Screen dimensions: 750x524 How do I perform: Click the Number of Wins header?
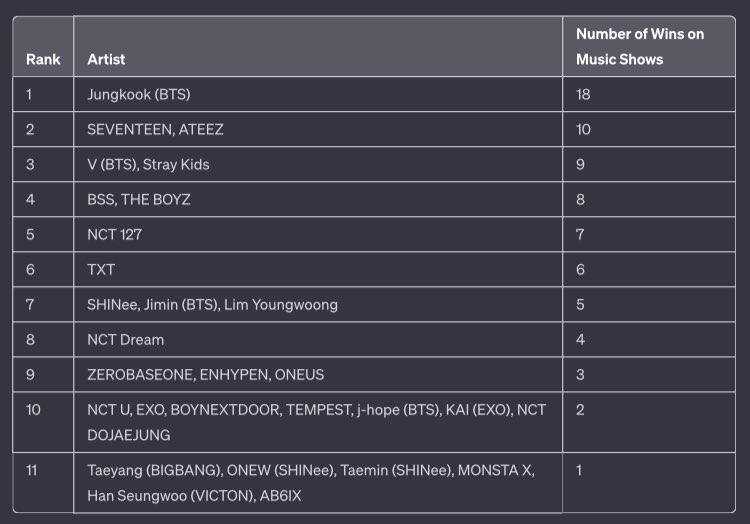point(640,47)
